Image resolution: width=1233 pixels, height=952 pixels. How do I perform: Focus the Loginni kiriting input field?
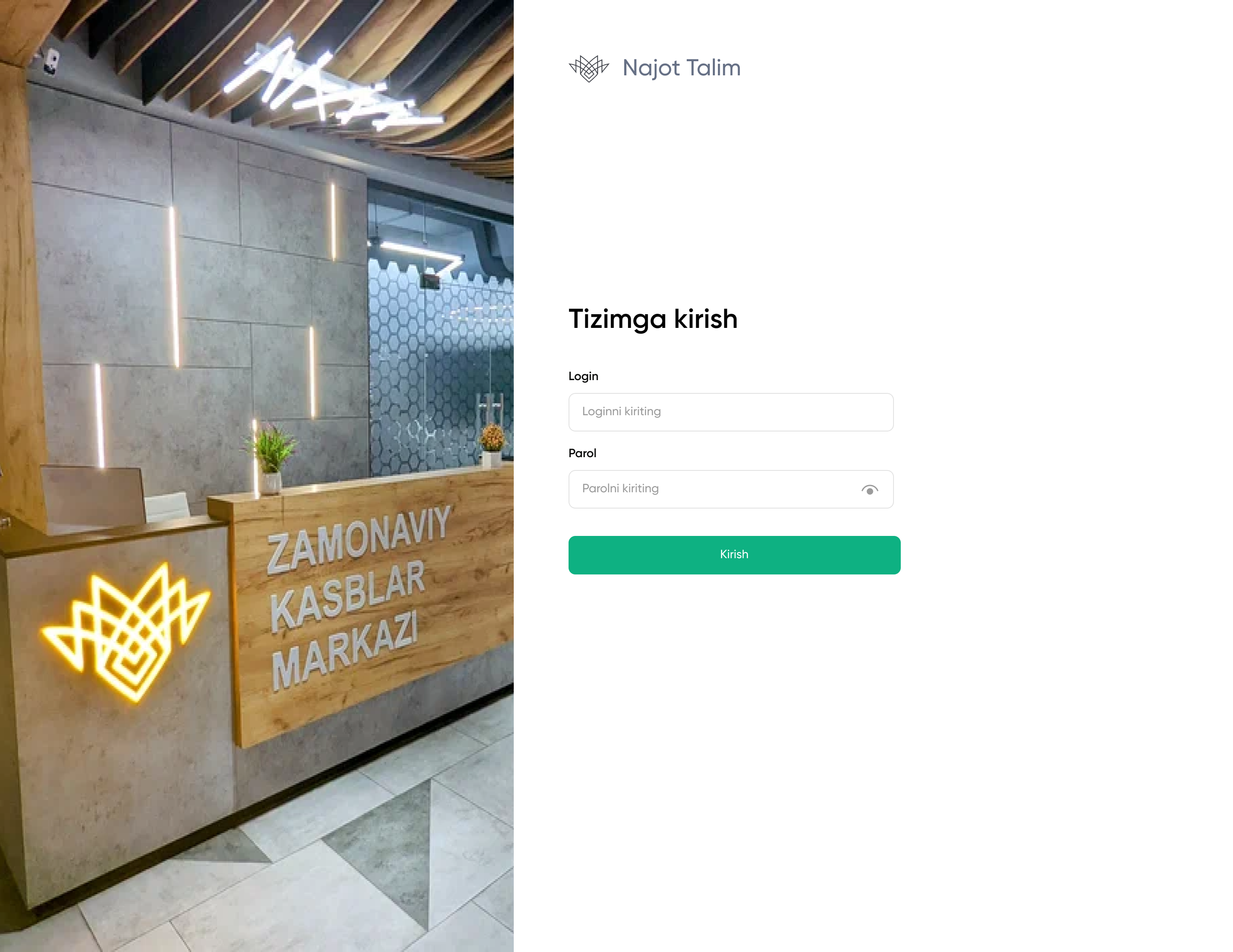(x=730, y=412)
